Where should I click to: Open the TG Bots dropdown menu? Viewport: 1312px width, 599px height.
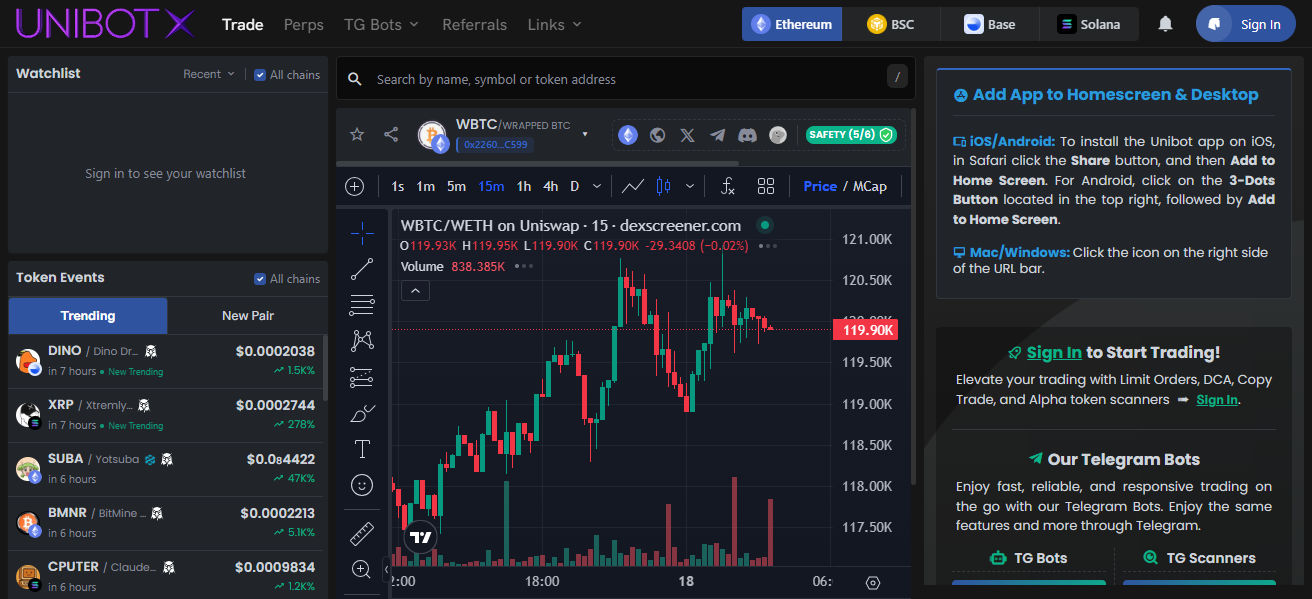(x=381, y=24)
